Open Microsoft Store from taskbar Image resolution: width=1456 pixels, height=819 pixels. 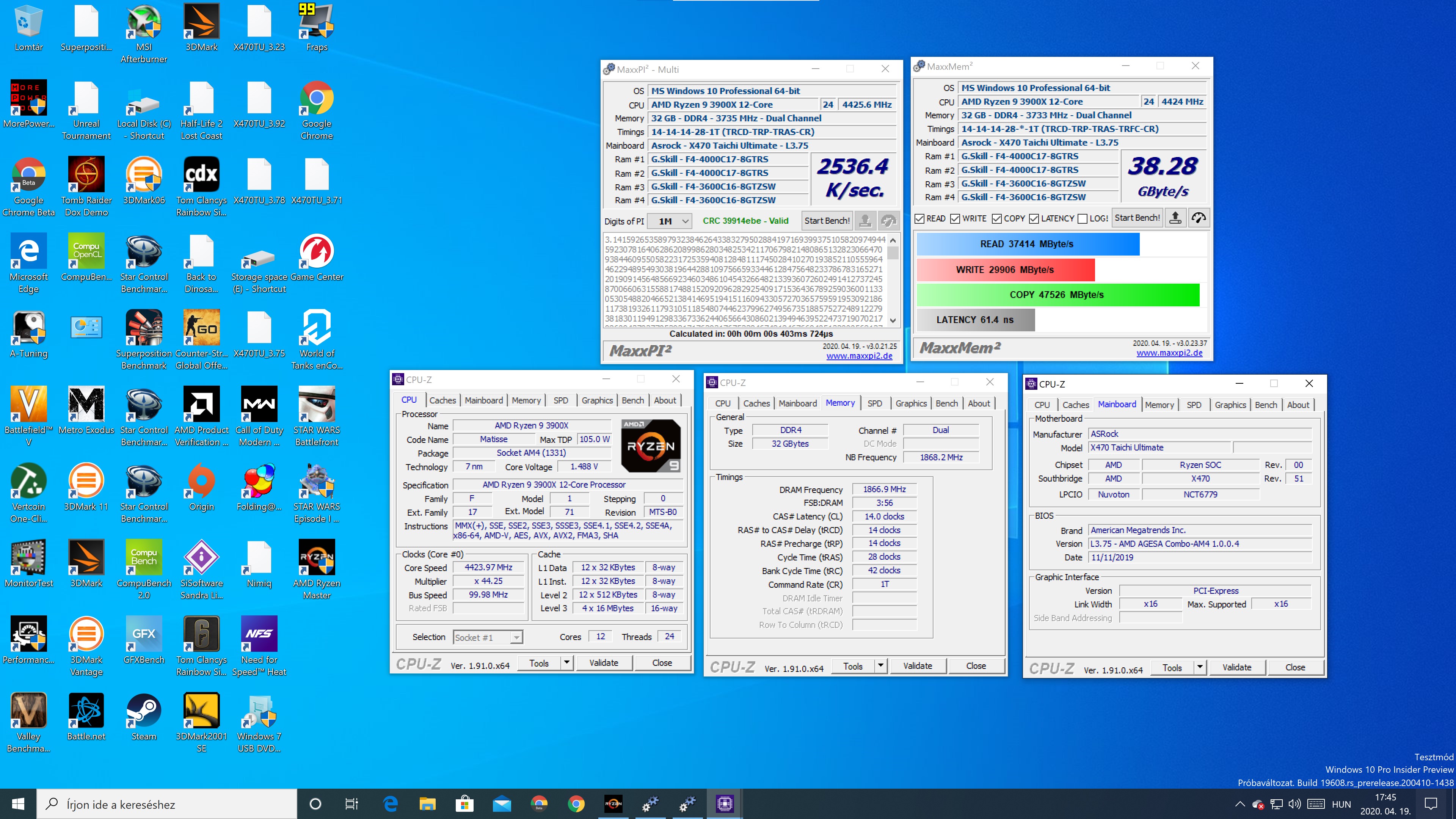464,804
